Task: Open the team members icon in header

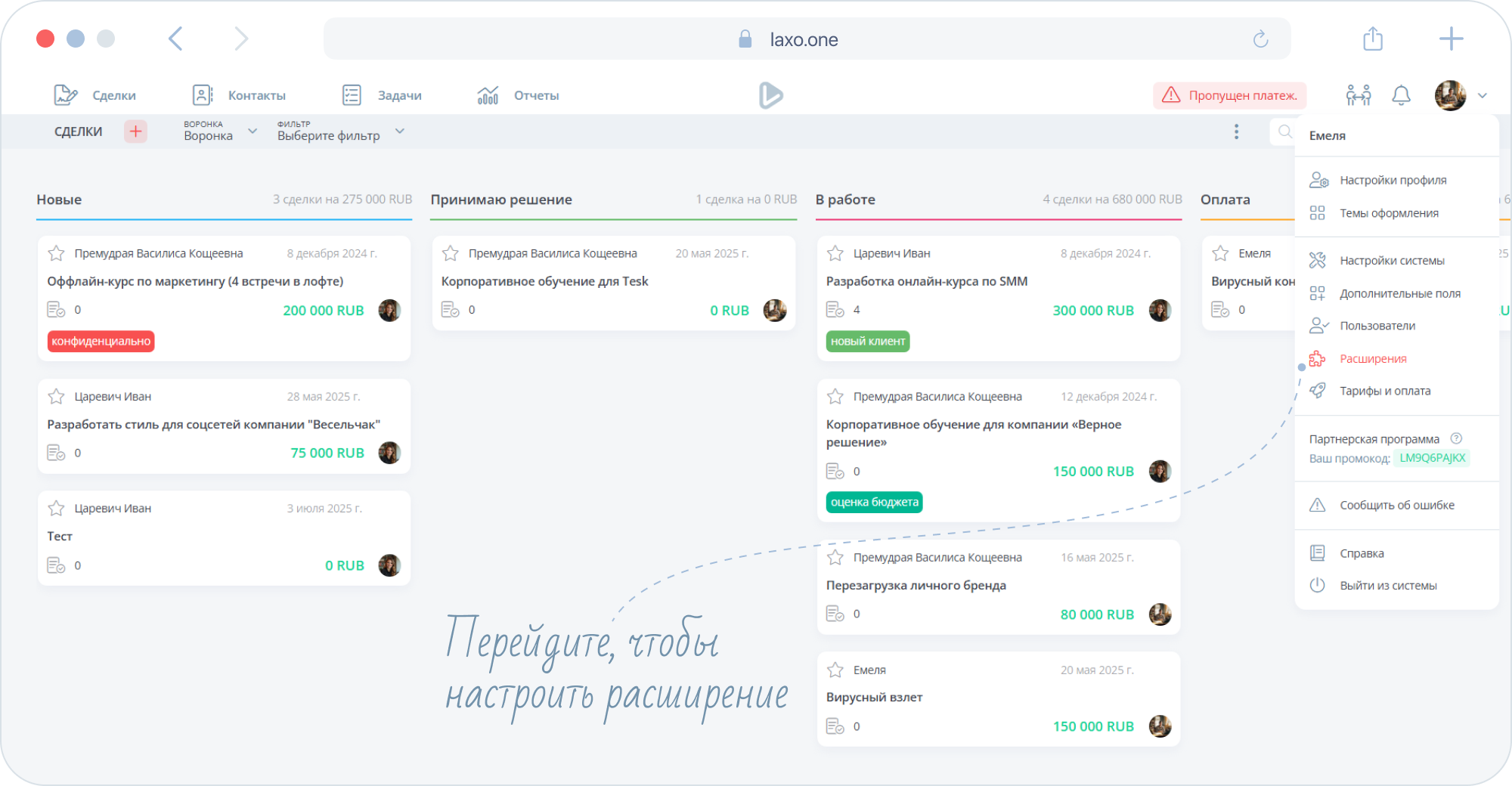Action: [1358, 95]
